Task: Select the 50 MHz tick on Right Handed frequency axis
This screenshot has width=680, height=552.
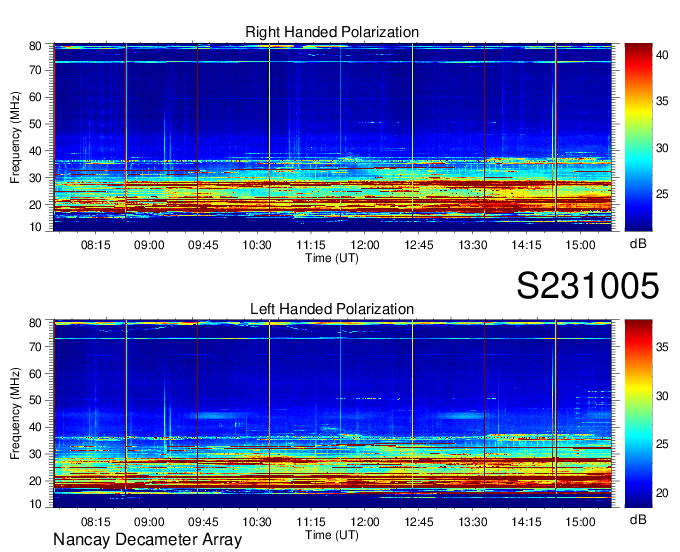Action: [x=35, y=124]
